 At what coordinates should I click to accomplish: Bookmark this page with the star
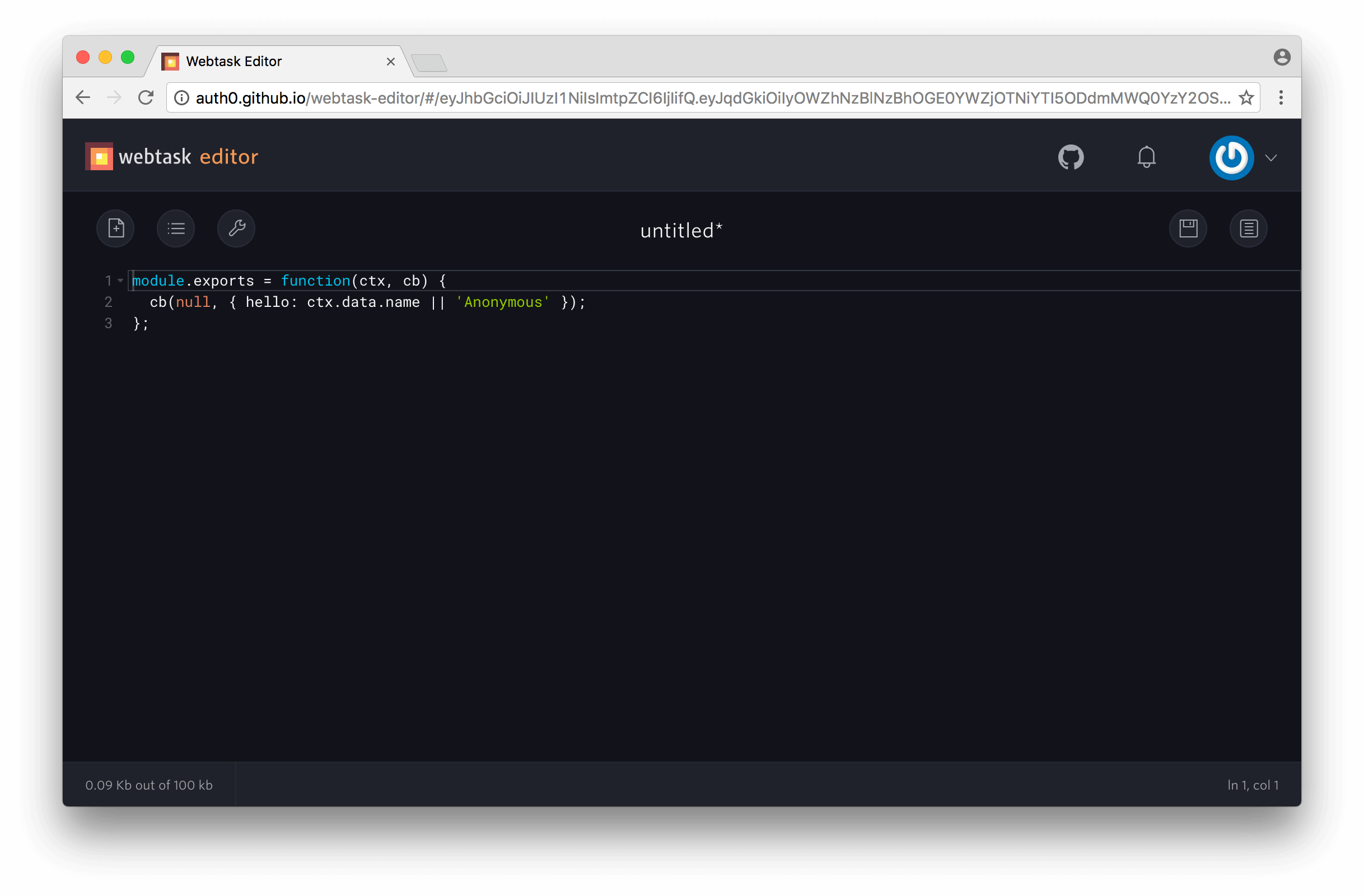(1246, 97)
